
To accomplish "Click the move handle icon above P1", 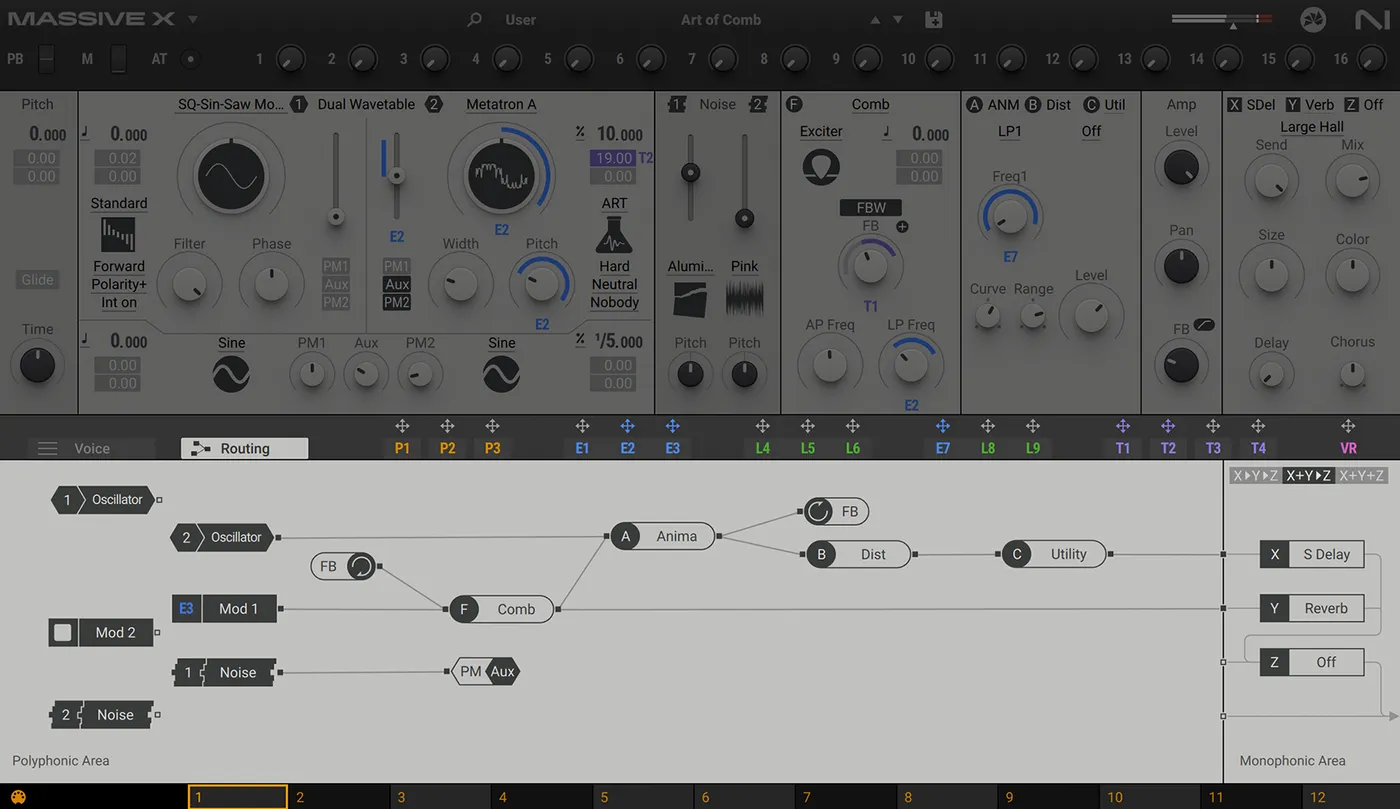I will (402, 426).
